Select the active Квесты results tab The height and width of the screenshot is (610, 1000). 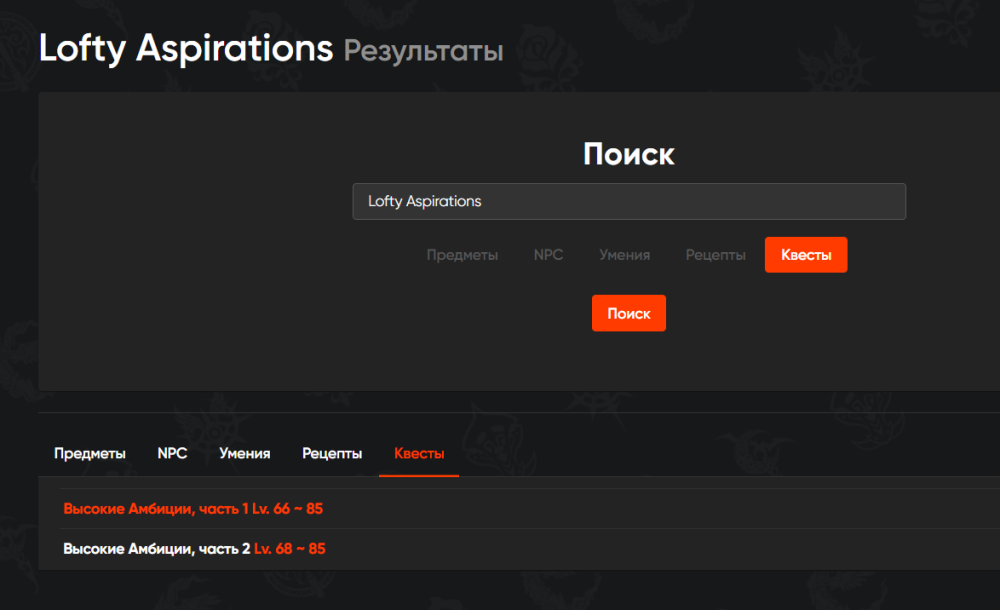[x=419, y=453]
